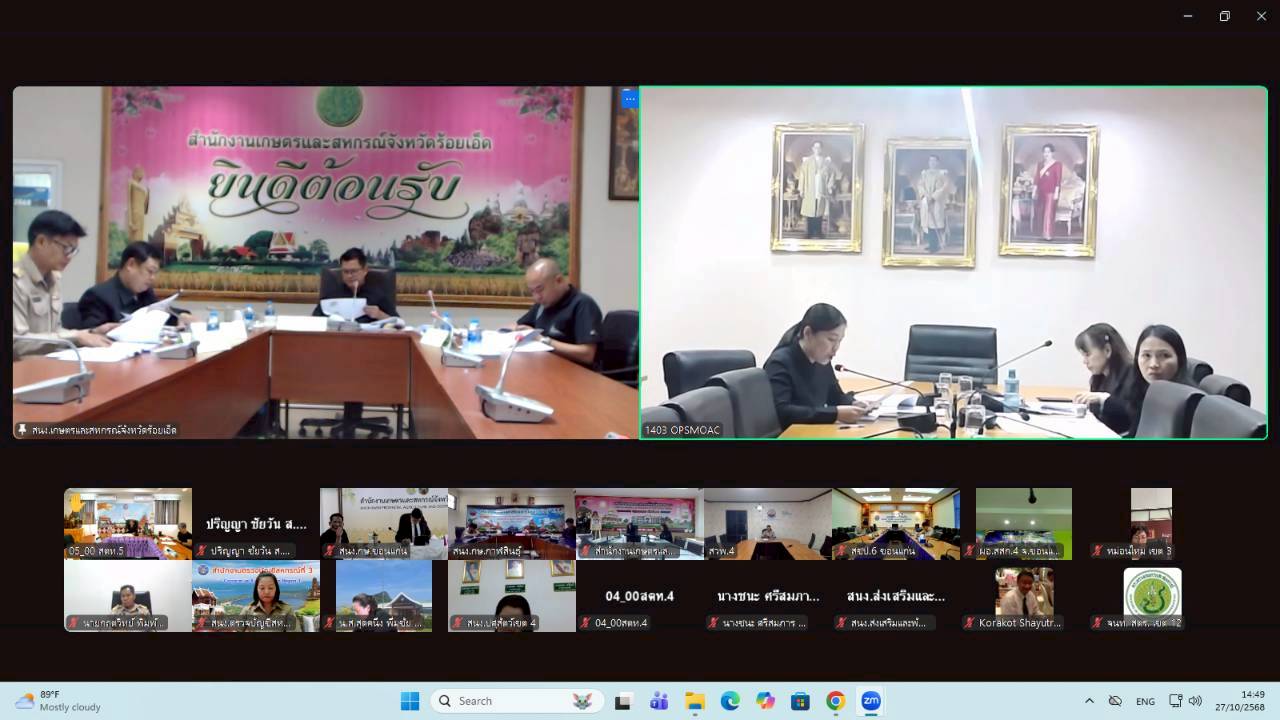Select the 1403 OPSMOAC speaker video
This screenshot has height=720, width=1280.
click(x=953, y=262)
